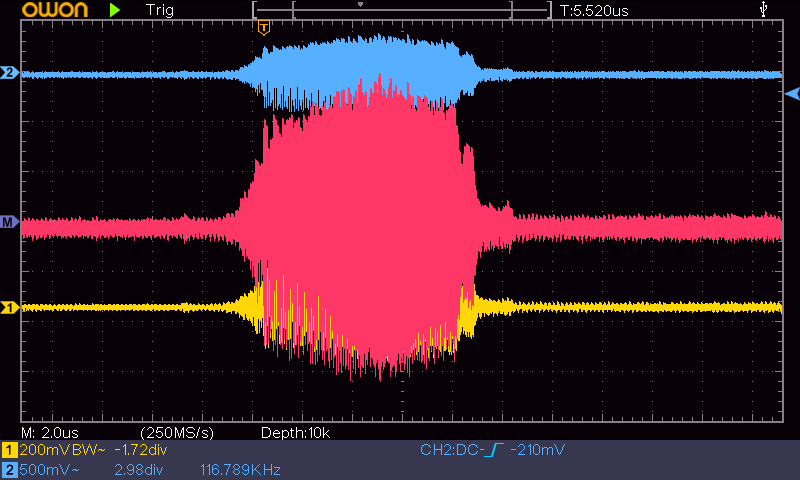Select the blue channel 2 ground marker
The width and height of the screenshot is (800, 480).
point(10,74)
